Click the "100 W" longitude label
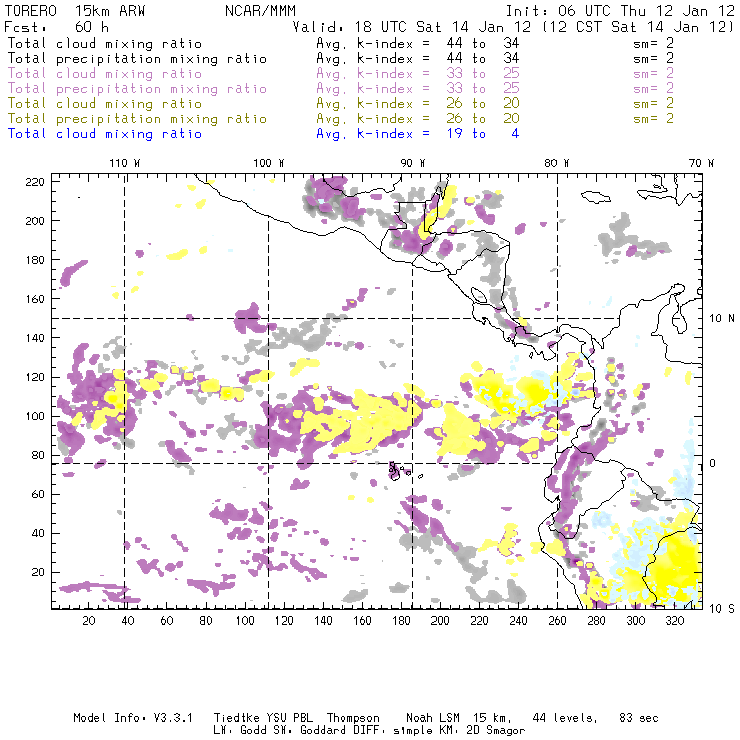The image size is (740, 740). [269, 163]
